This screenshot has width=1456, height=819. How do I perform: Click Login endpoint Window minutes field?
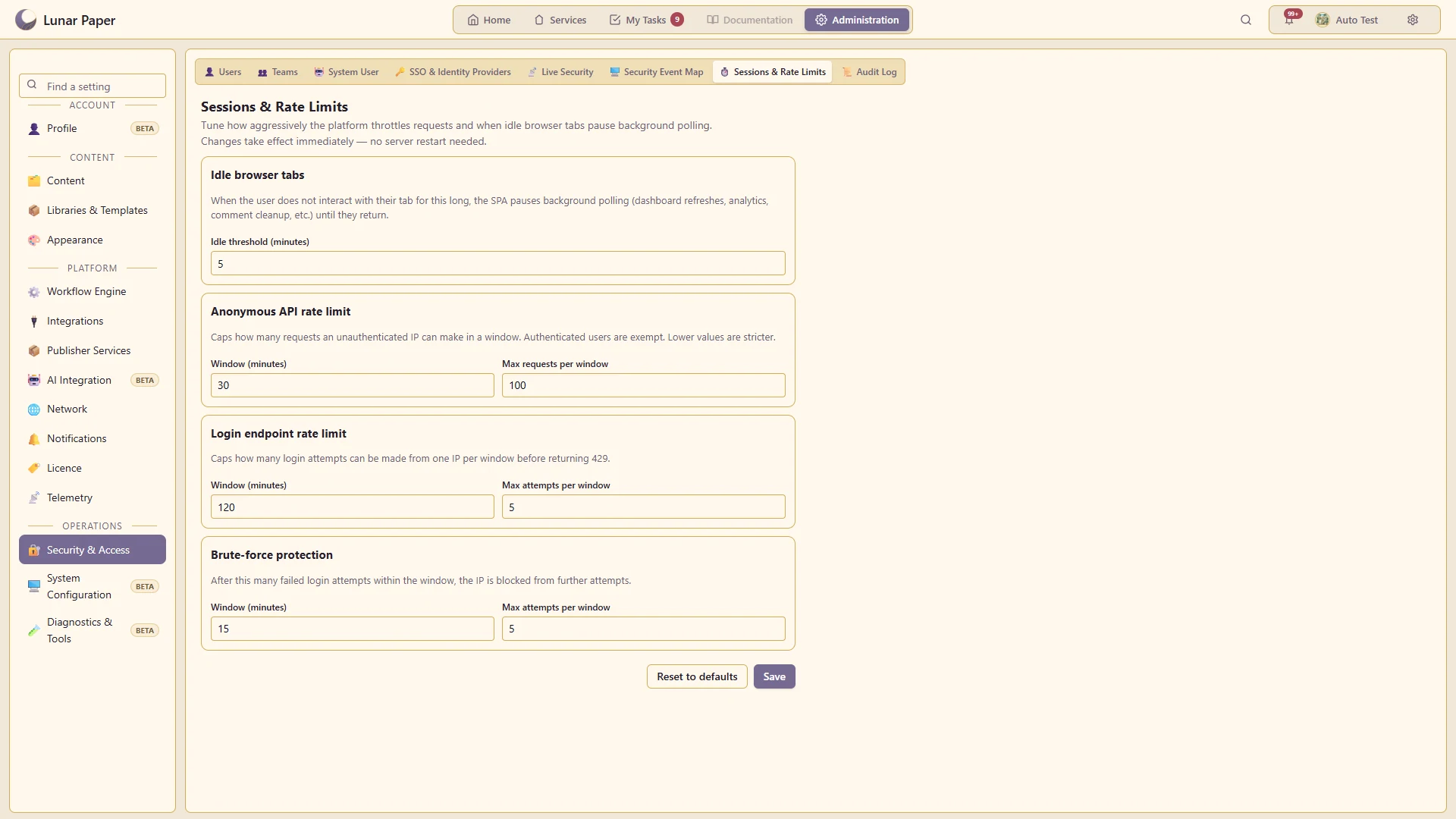[353, 507]
